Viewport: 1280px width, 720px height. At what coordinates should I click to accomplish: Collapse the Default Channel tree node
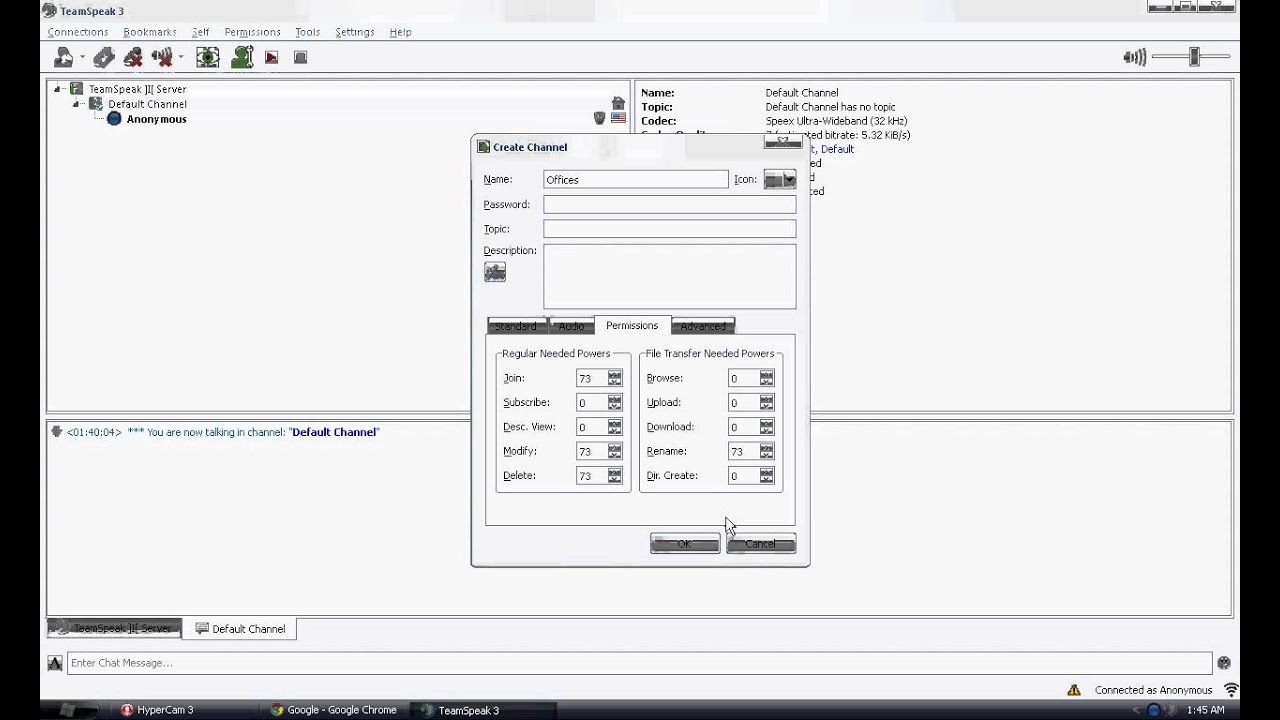tap(77, 104)
